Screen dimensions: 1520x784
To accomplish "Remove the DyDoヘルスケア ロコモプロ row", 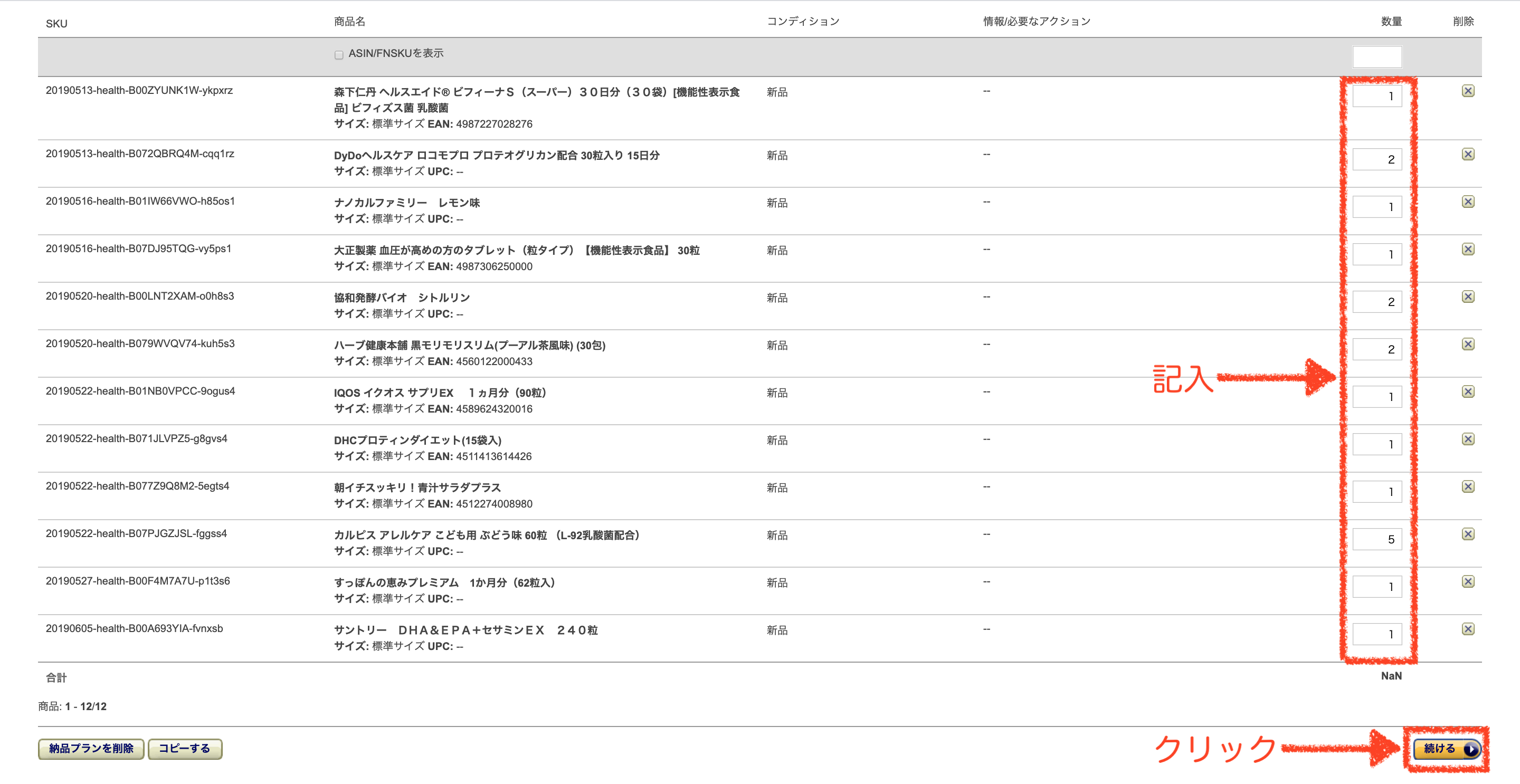I will tap(1468, 154).
